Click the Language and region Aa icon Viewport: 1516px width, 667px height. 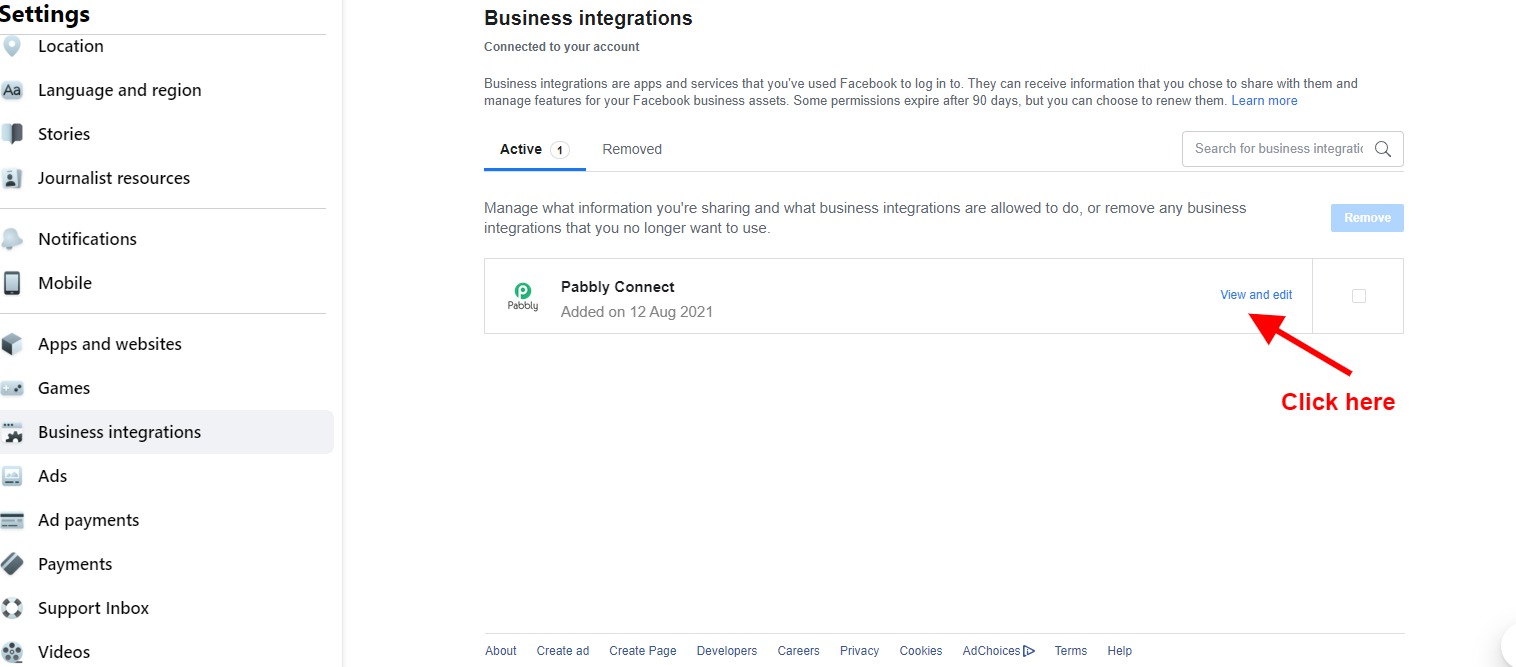coord(12,90)
